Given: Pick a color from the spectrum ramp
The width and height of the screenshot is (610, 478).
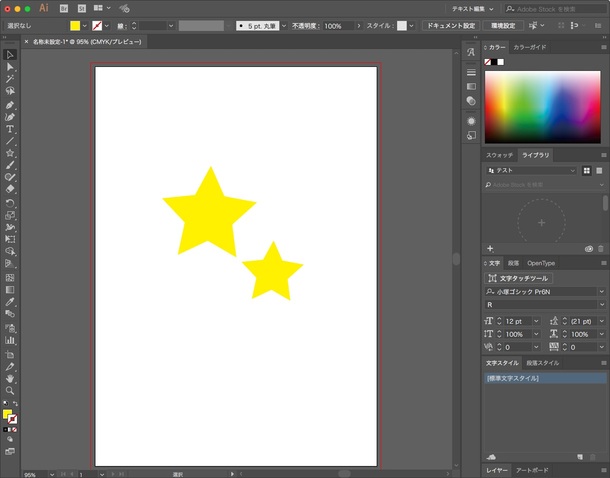Looking at the screenshot, I should tap(542, 107).
